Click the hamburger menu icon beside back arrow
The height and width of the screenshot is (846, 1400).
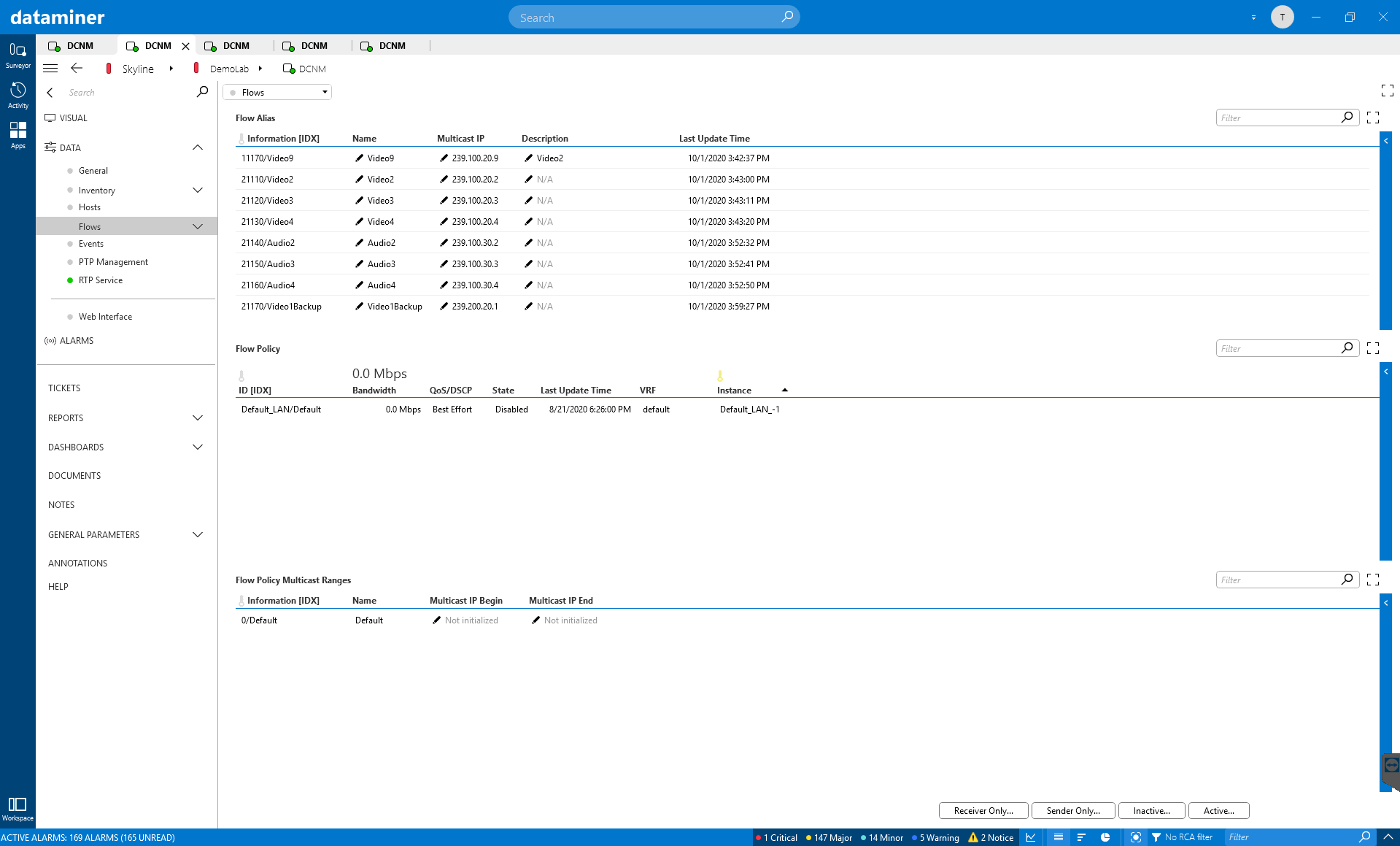[x=50, y=69]
